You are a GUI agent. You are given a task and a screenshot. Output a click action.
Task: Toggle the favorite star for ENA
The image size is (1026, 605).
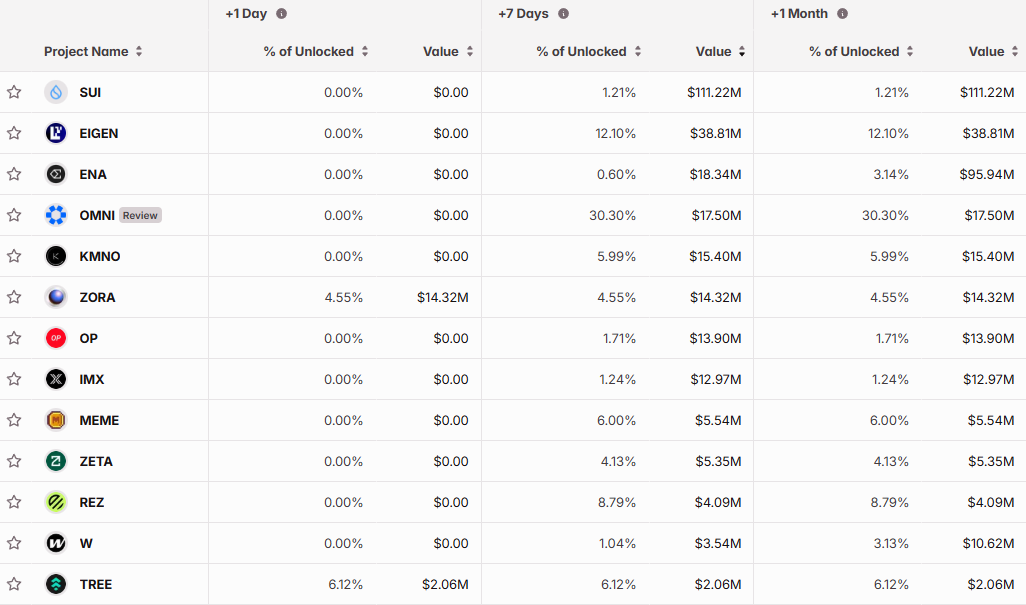point(14,174)
